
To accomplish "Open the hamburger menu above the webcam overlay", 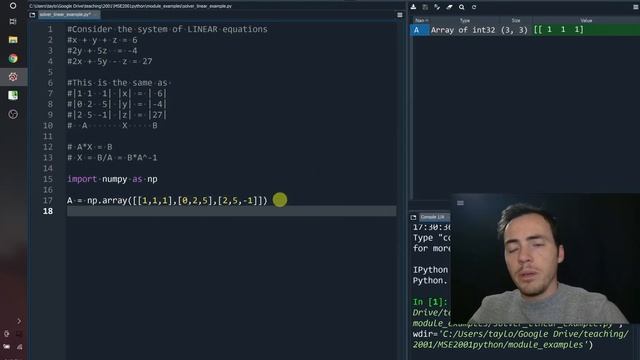I will point(460,203).
